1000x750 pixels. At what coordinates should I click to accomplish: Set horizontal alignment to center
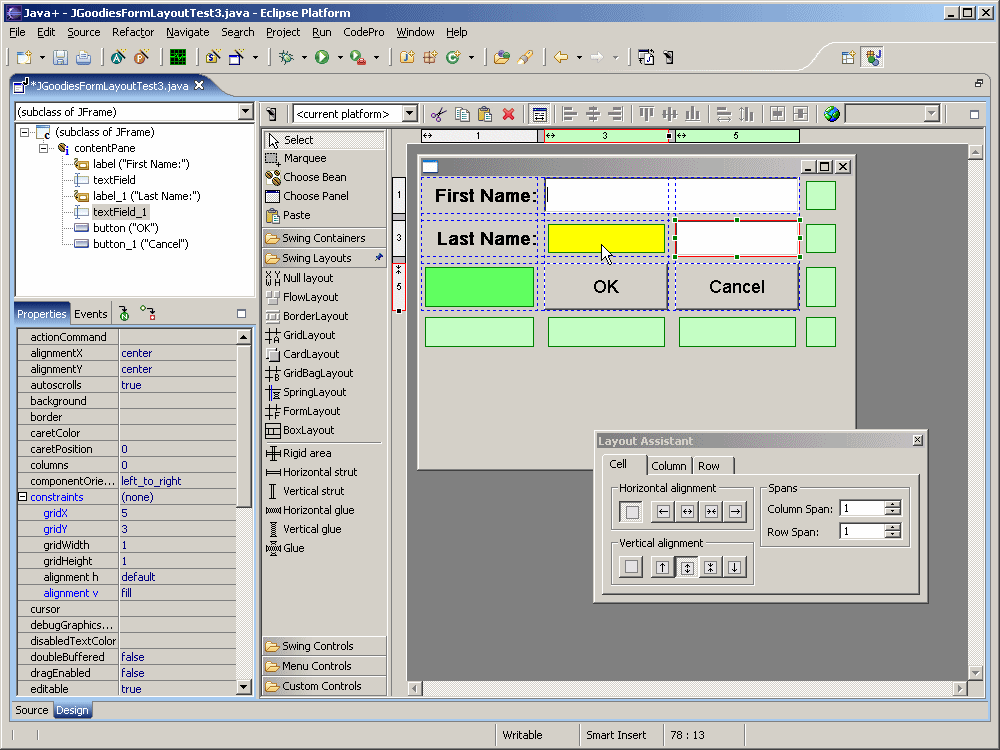tap(711, 511)
